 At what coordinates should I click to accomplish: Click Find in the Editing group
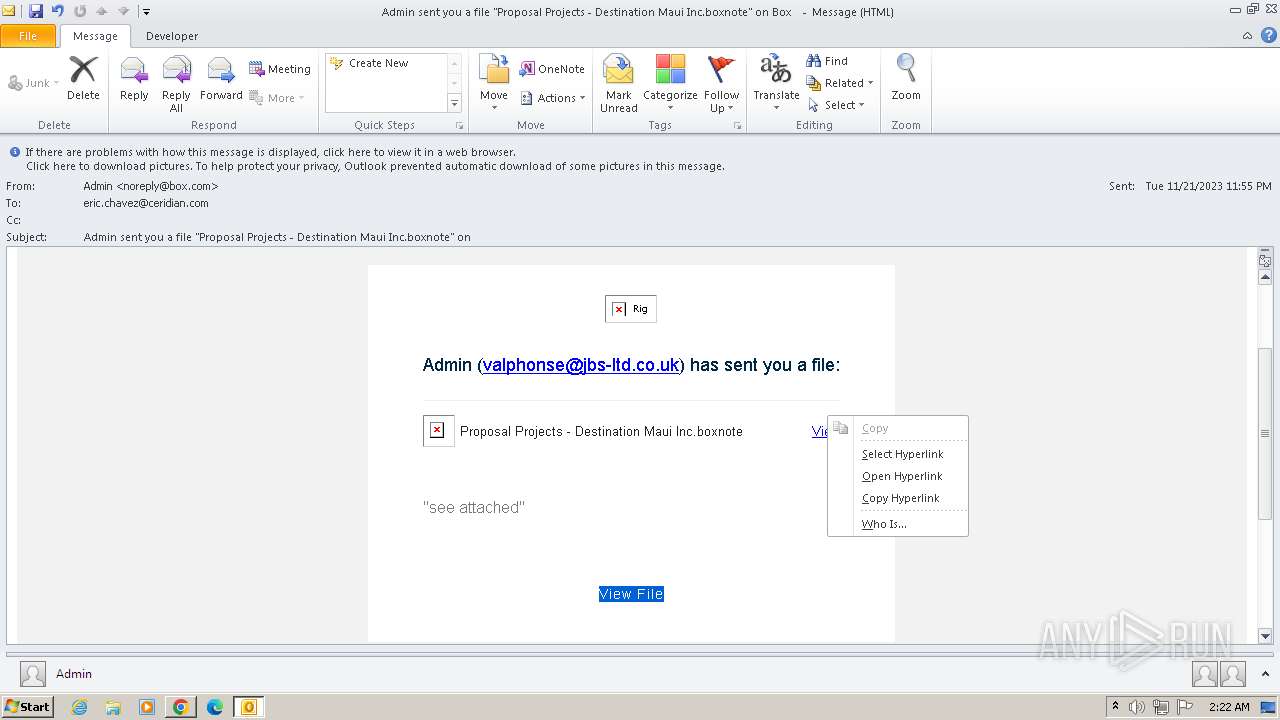coord(827,61)
